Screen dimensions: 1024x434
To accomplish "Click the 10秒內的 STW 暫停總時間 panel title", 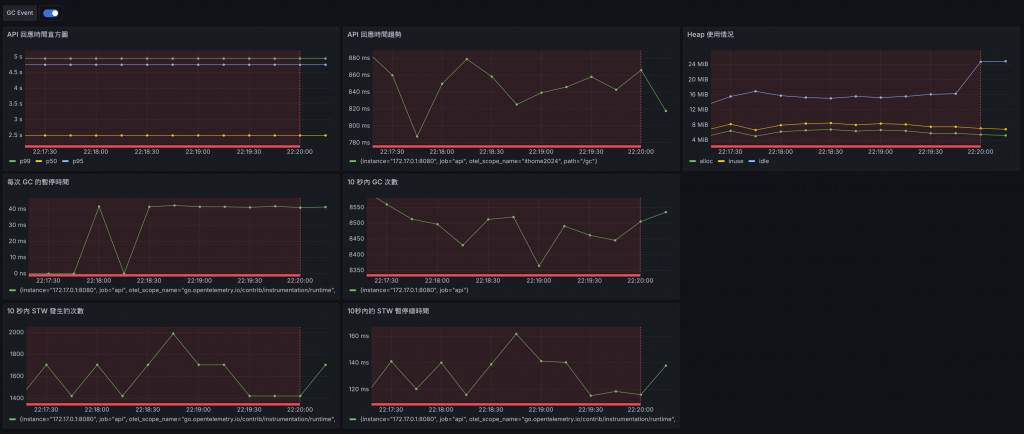I will click(x=392, y=312).
